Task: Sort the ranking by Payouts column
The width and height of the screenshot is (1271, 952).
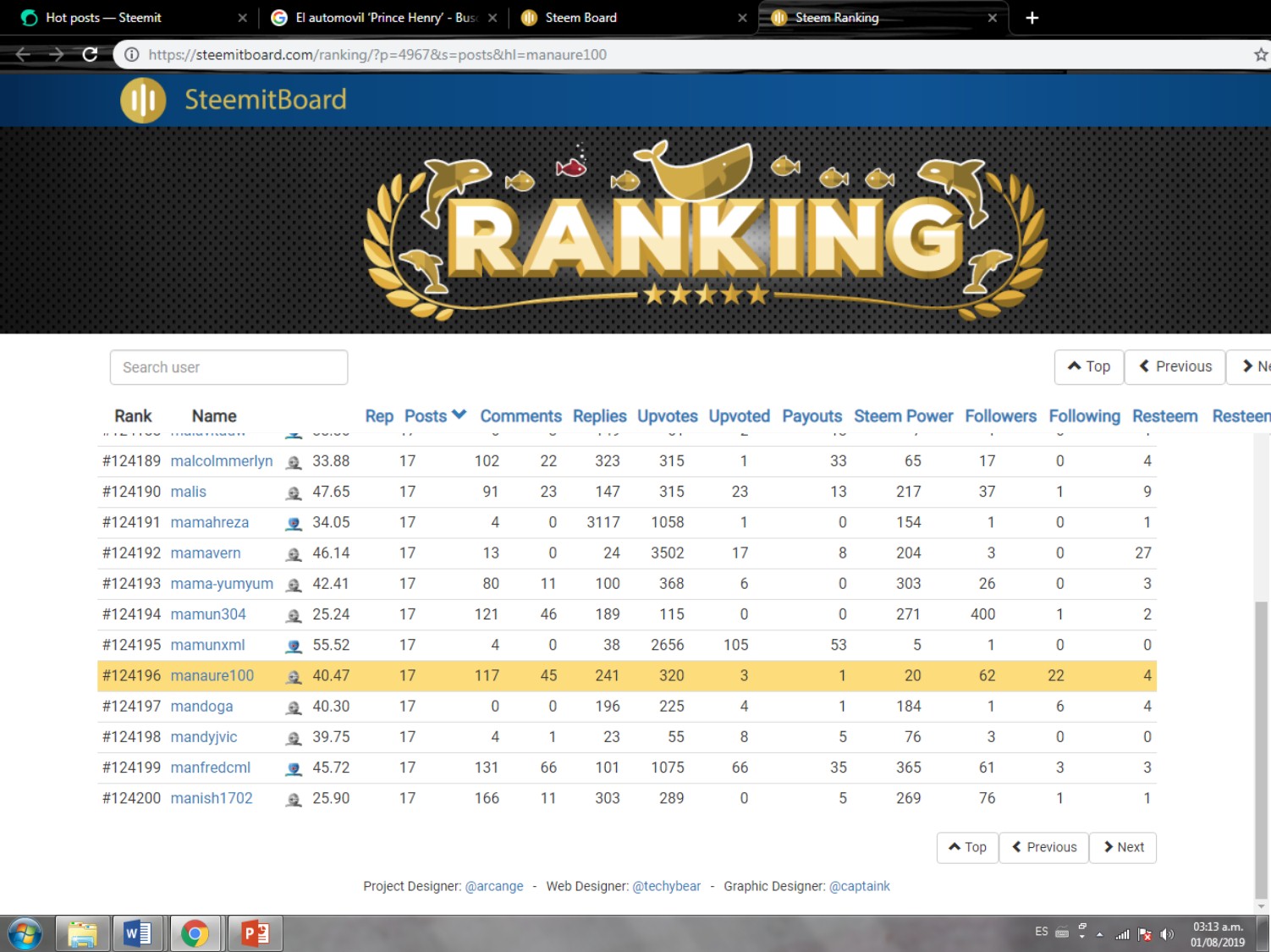Action: point(812,416)
